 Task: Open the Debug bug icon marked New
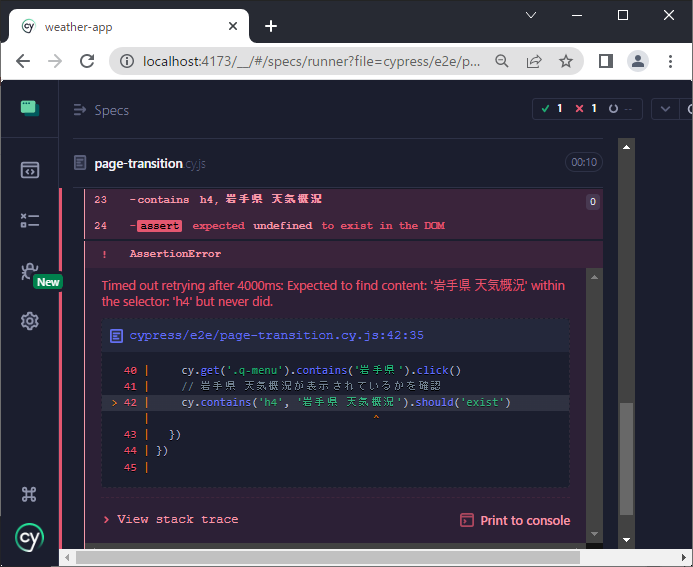tap(29, 271)
